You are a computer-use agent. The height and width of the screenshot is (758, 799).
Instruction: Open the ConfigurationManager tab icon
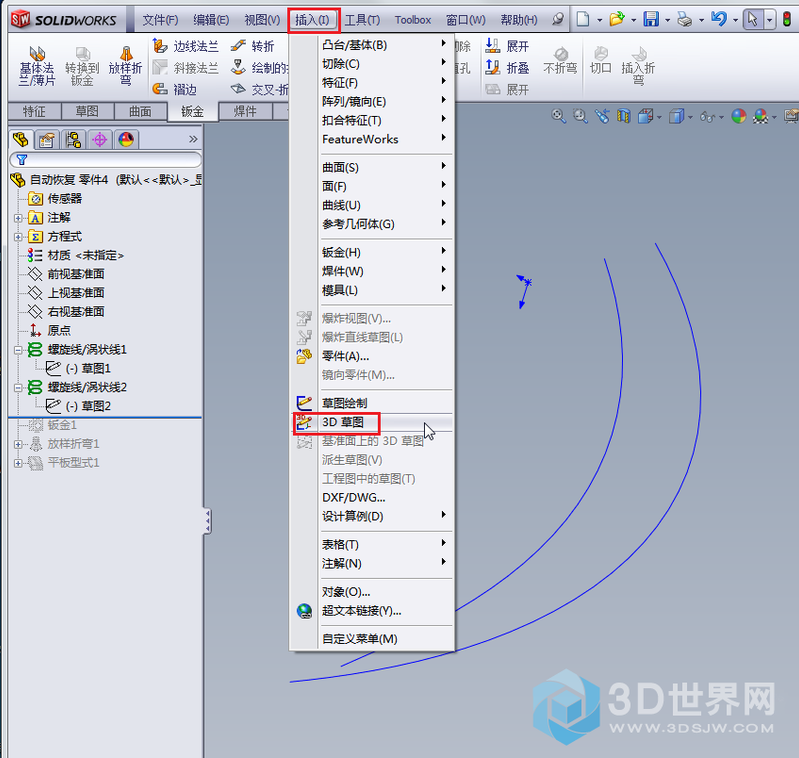point(73,140)
